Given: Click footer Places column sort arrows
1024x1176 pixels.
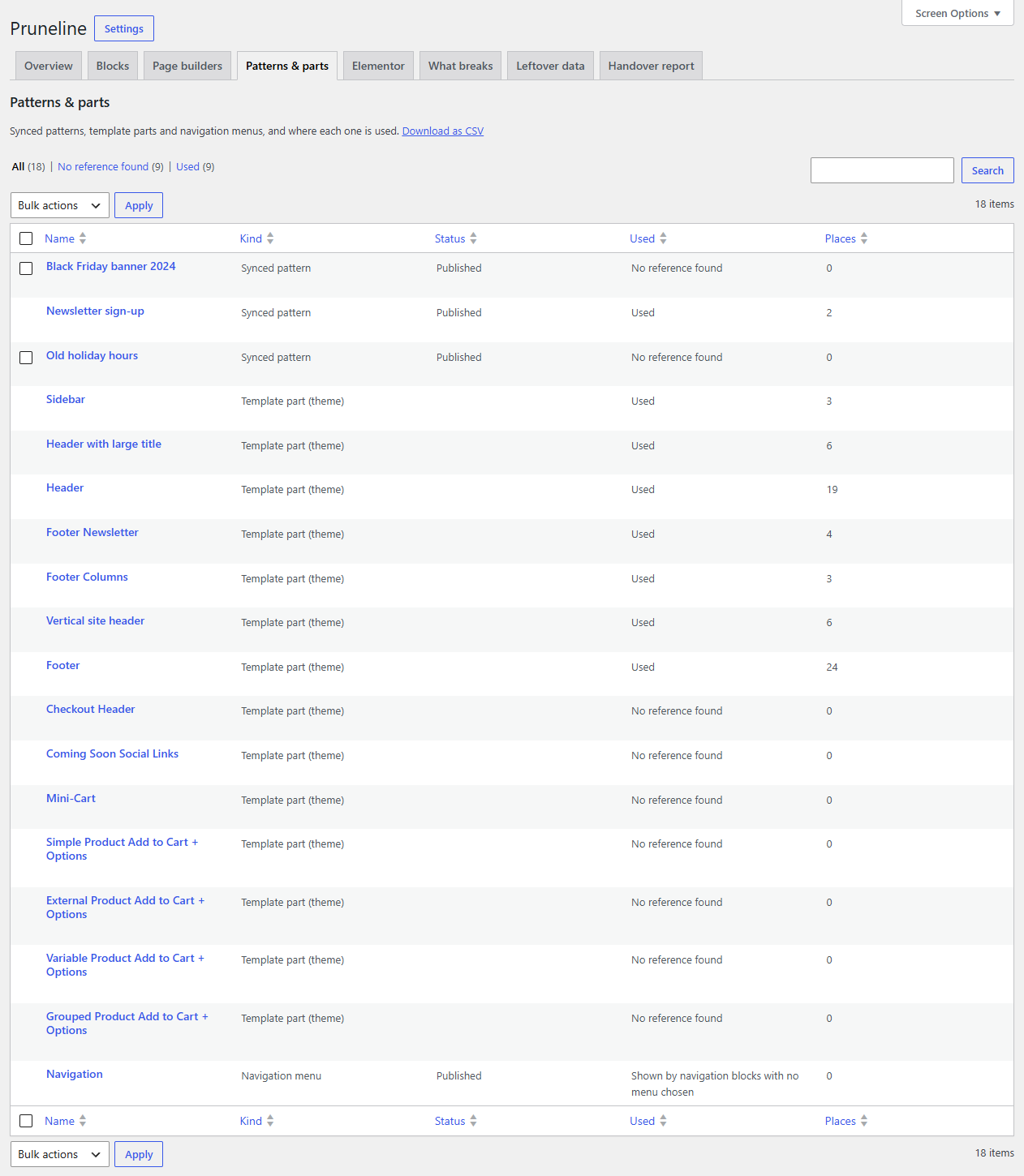Looking at the screenshot, I should click(x=864, y=1121).
